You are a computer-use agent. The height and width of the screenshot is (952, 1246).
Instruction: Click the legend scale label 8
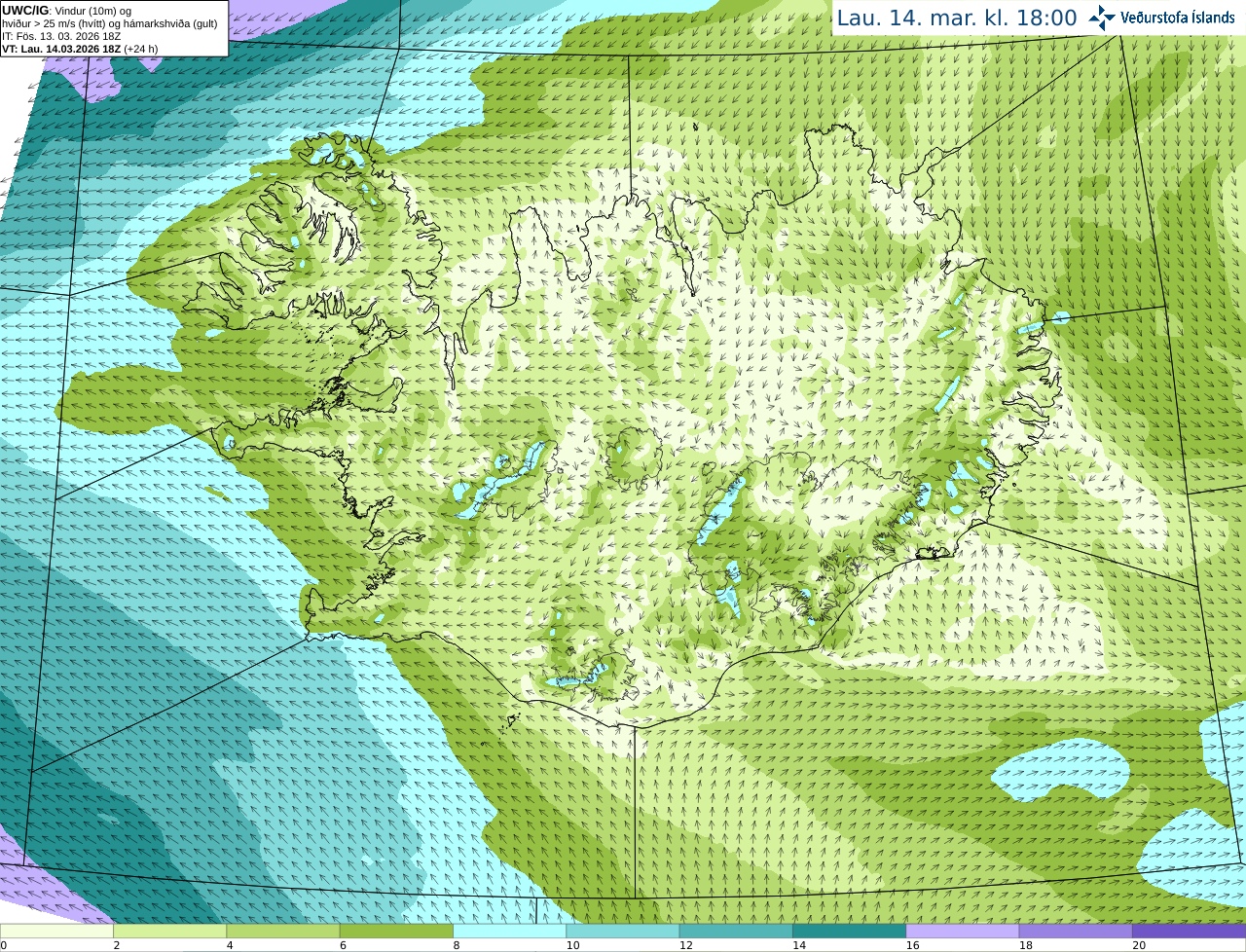click(457, 945)
